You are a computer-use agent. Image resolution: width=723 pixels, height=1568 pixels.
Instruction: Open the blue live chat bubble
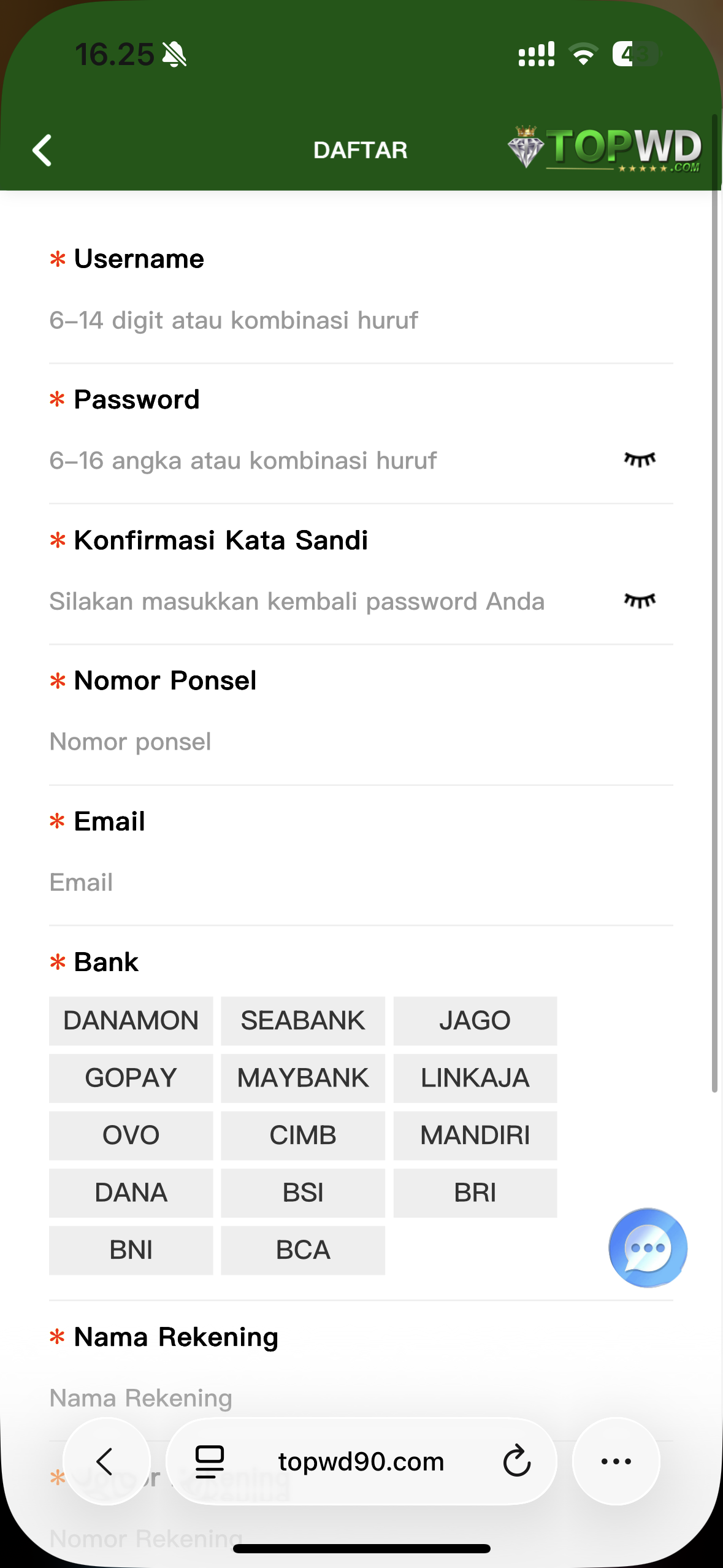click(x=648, y=1248)
